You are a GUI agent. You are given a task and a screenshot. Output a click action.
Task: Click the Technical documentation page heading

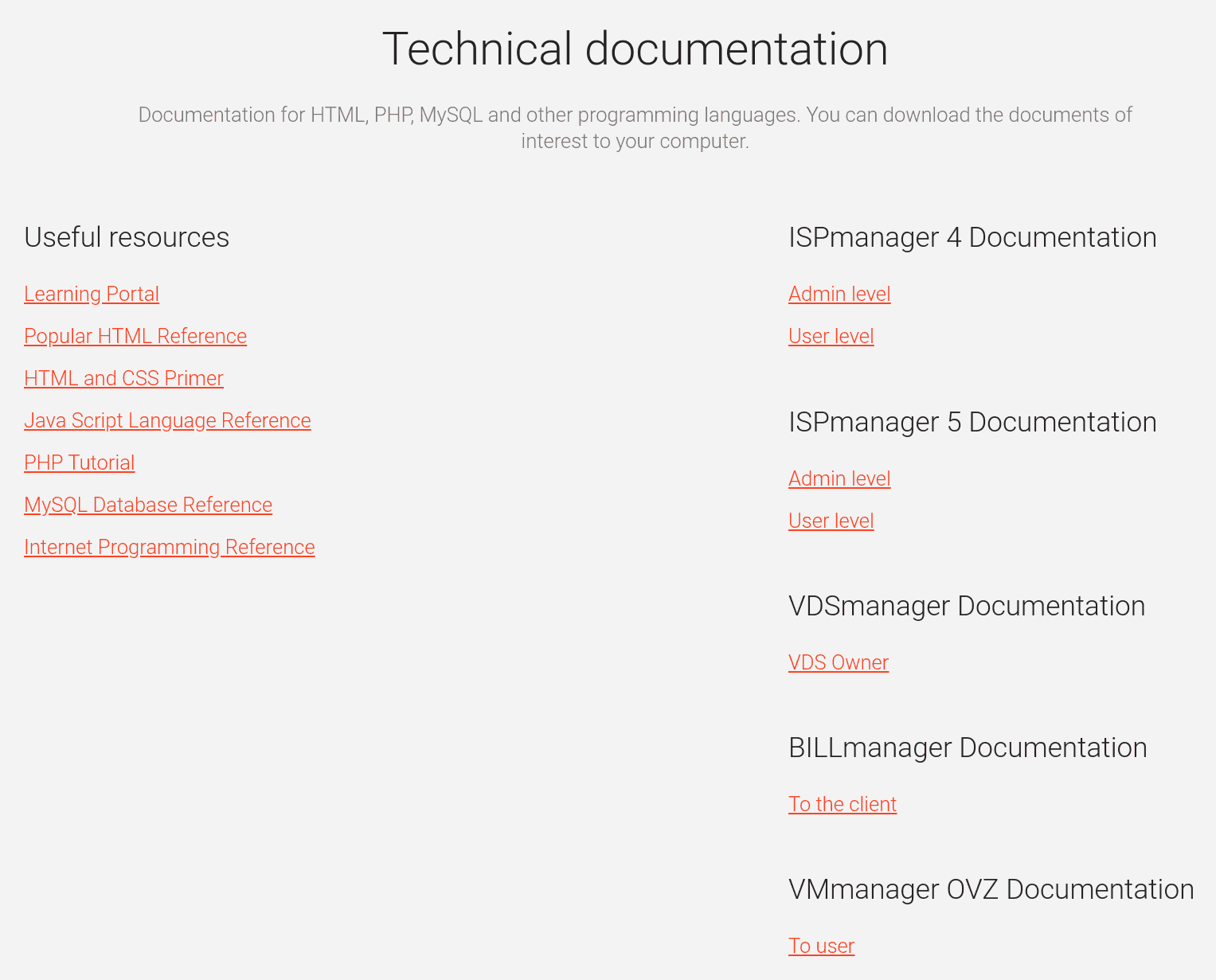tap(635, 49)
